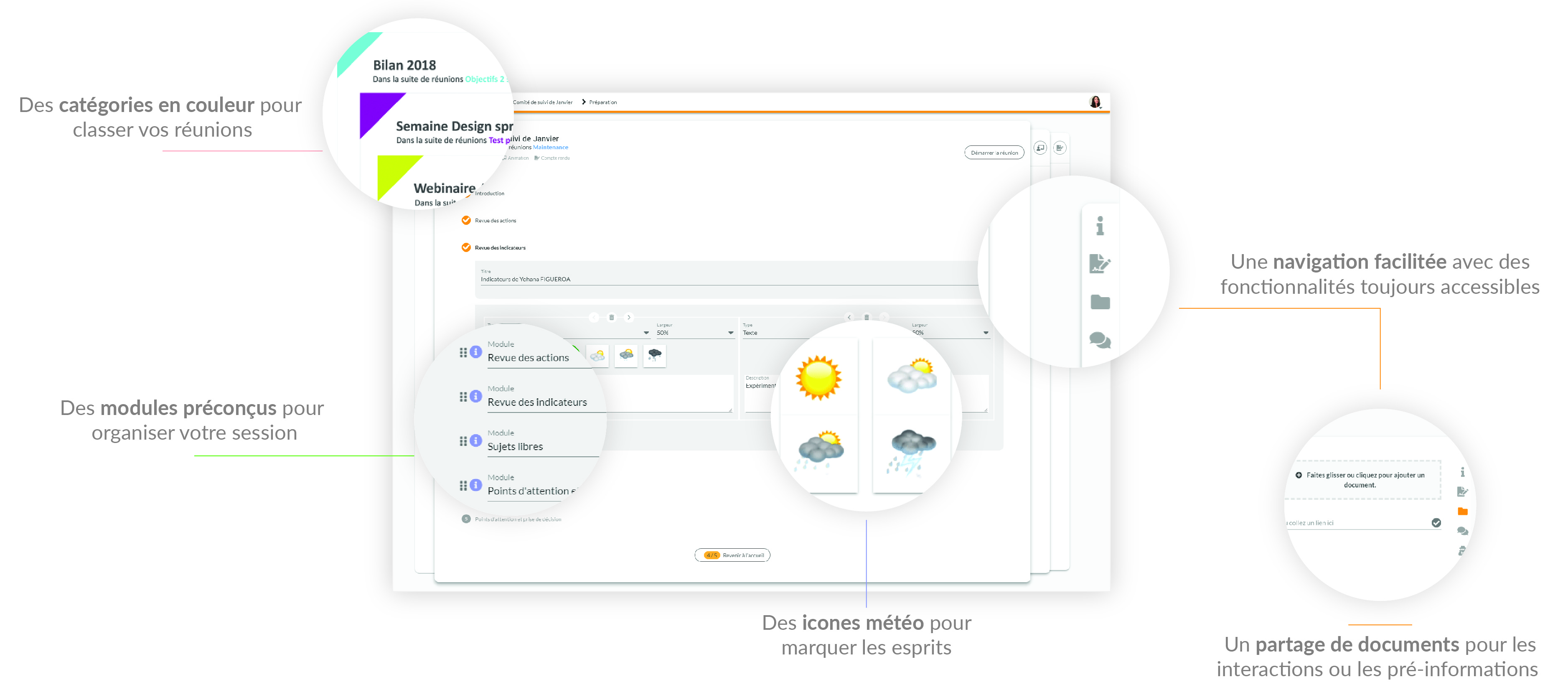1568x695 pixels.
Task: Open the round Animation panel button
Action: point(1040,148)
